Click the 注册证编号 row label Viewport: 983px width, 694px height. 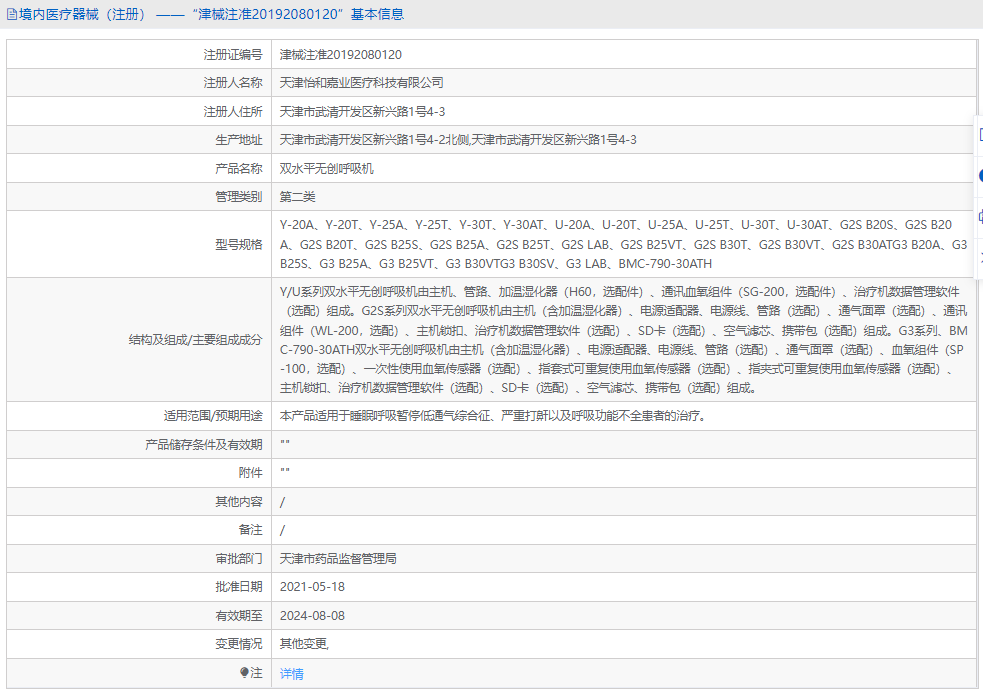click(x=233, y=55)
